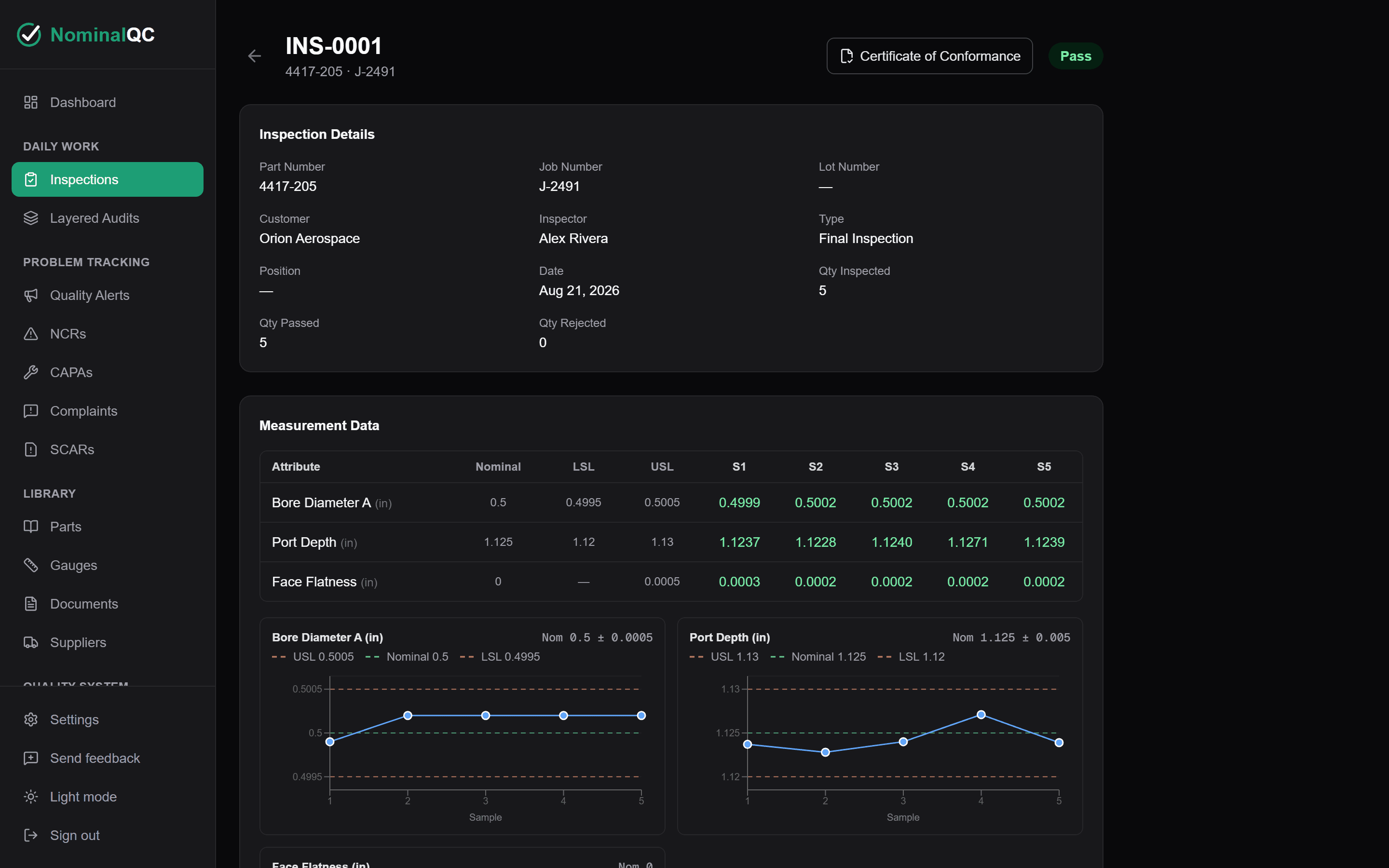Click the SCARs document alert icon
Image resolution: width=1389 pixels, height=868 pixels.
(x=31, y=449)
